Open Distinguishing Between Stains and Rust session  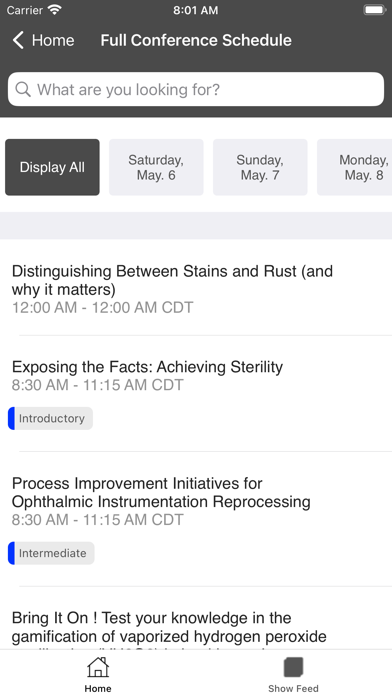(x=196, y=289)
